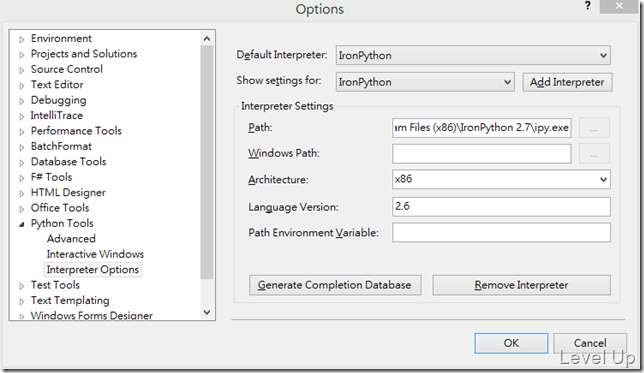This screenshot has height=373, width=644.
Task: Open the Default Interpreter dropdown
Action: [473, 55]
